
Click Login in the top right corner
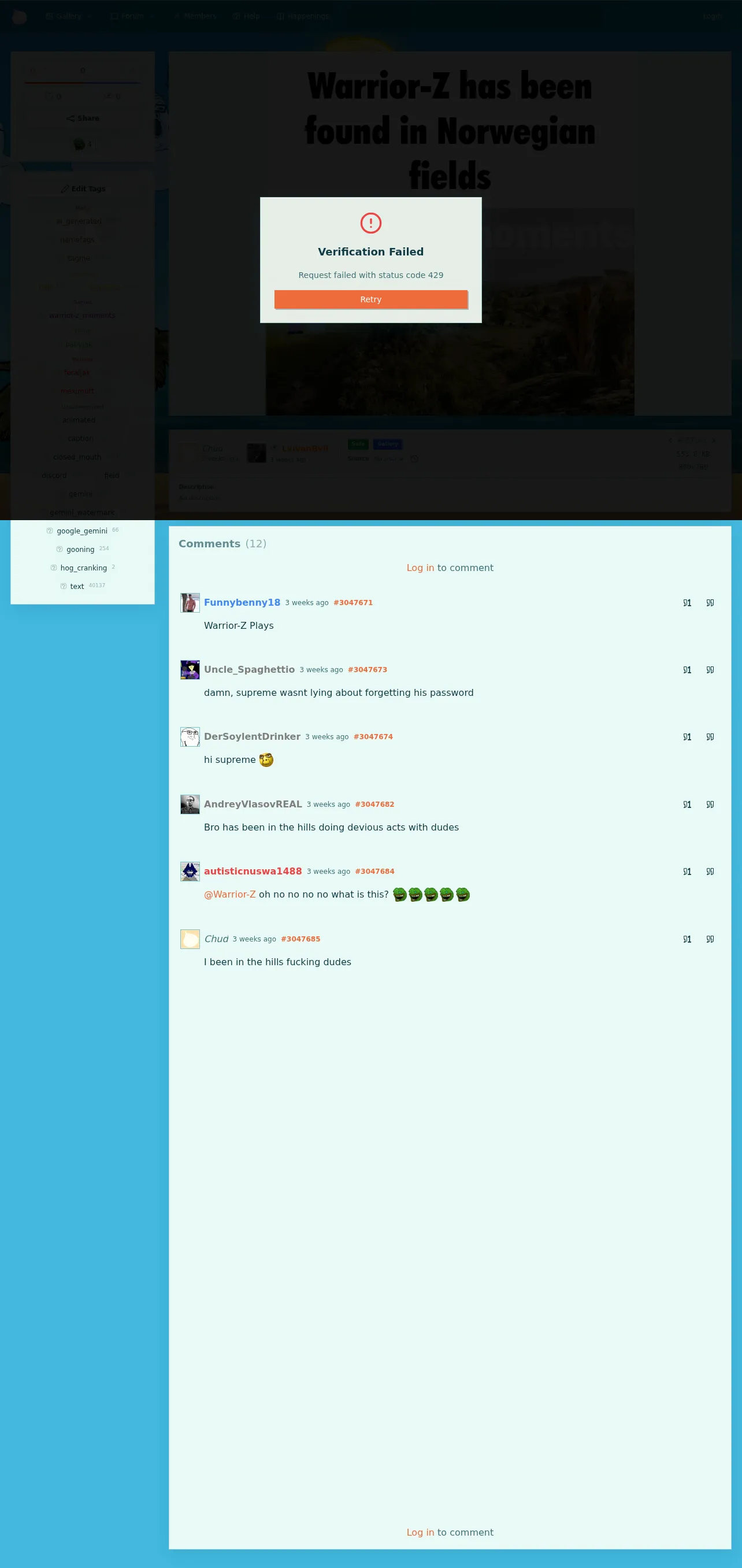coord(712,16)
